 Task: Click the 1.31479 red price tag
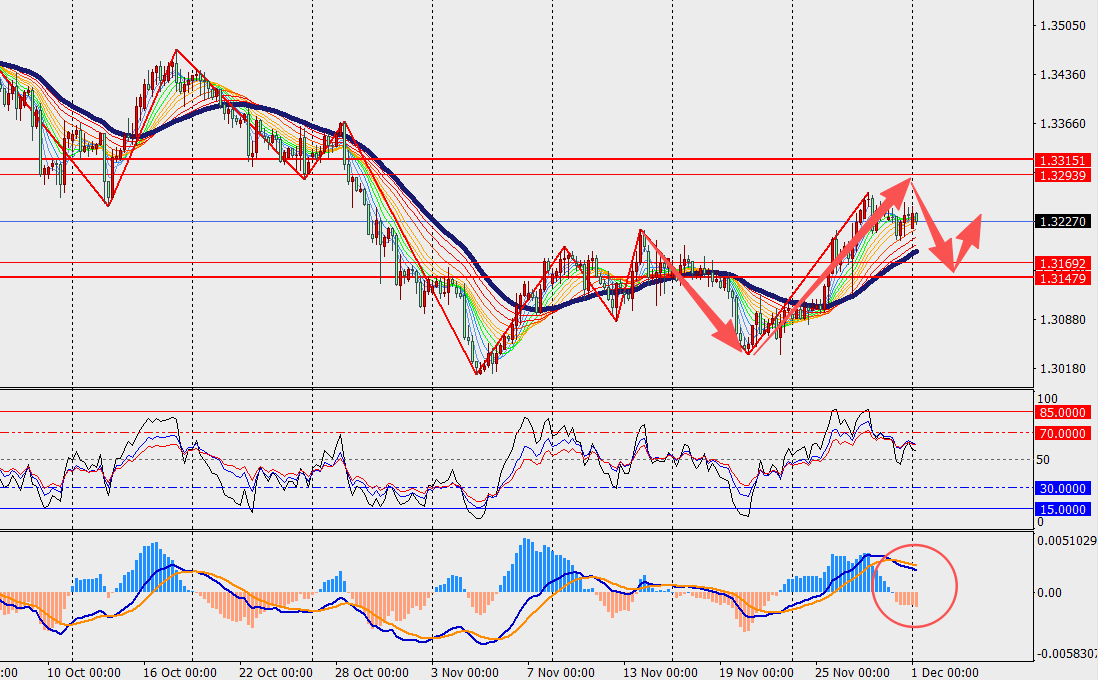tap(1062, 278)
